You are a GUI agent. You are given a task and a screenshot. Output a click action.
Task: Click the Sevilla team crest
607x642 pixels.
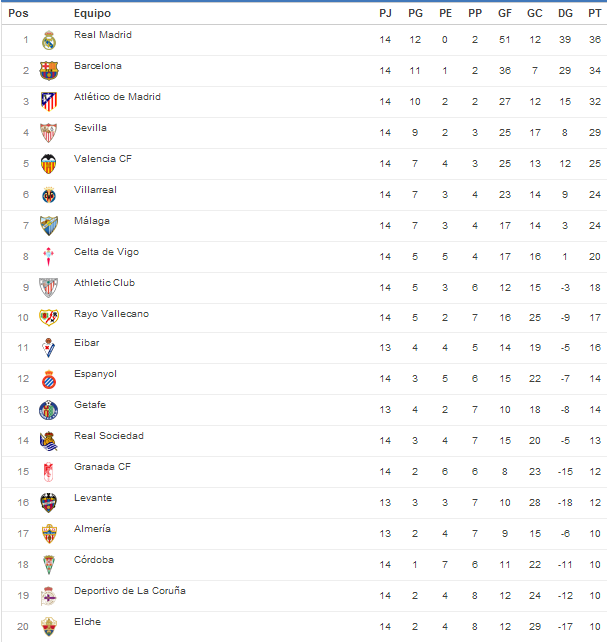click(49, 132)
